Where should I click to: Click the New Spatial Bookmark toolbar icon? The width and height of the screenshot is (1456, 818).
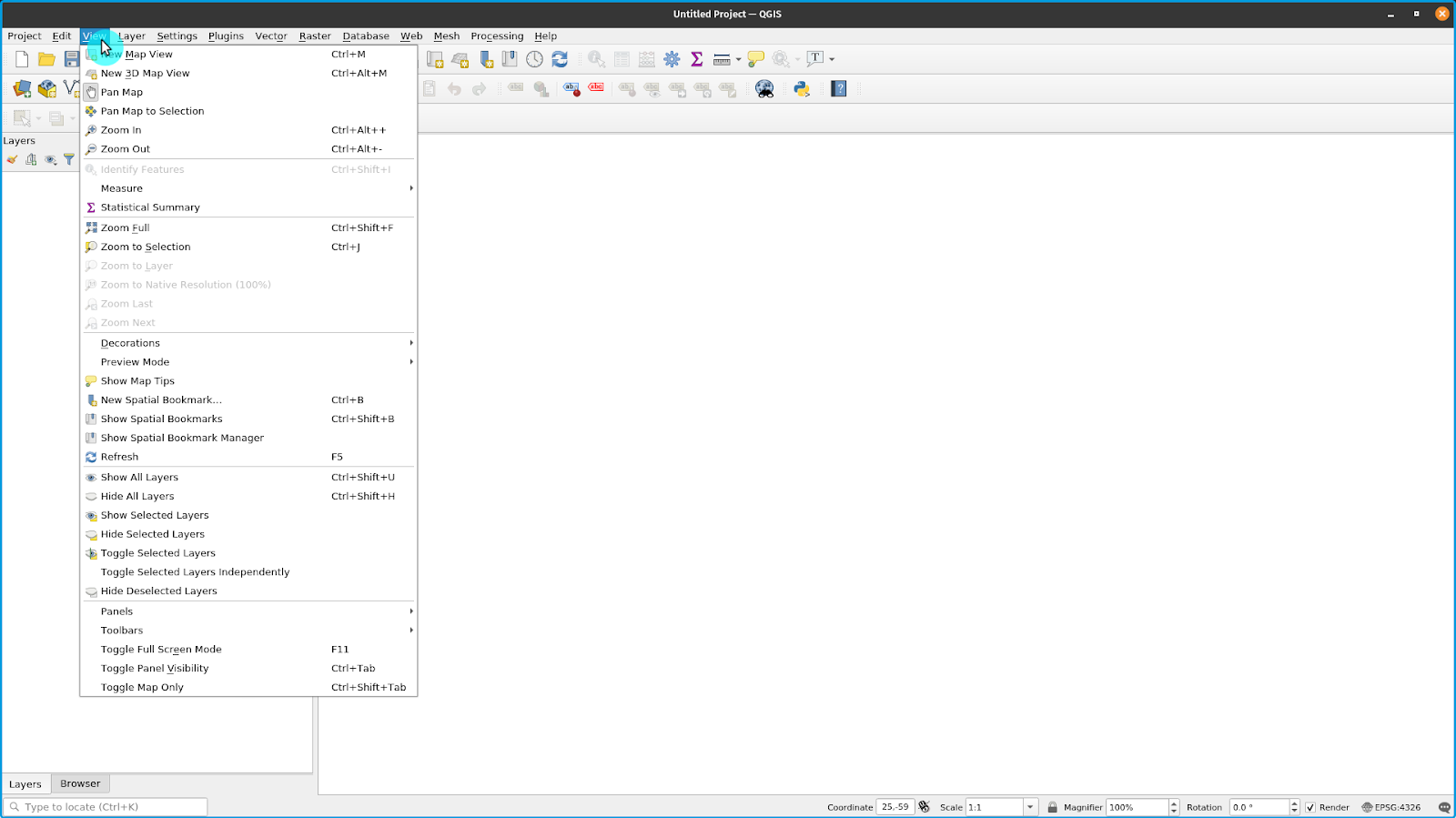point(486,59)
